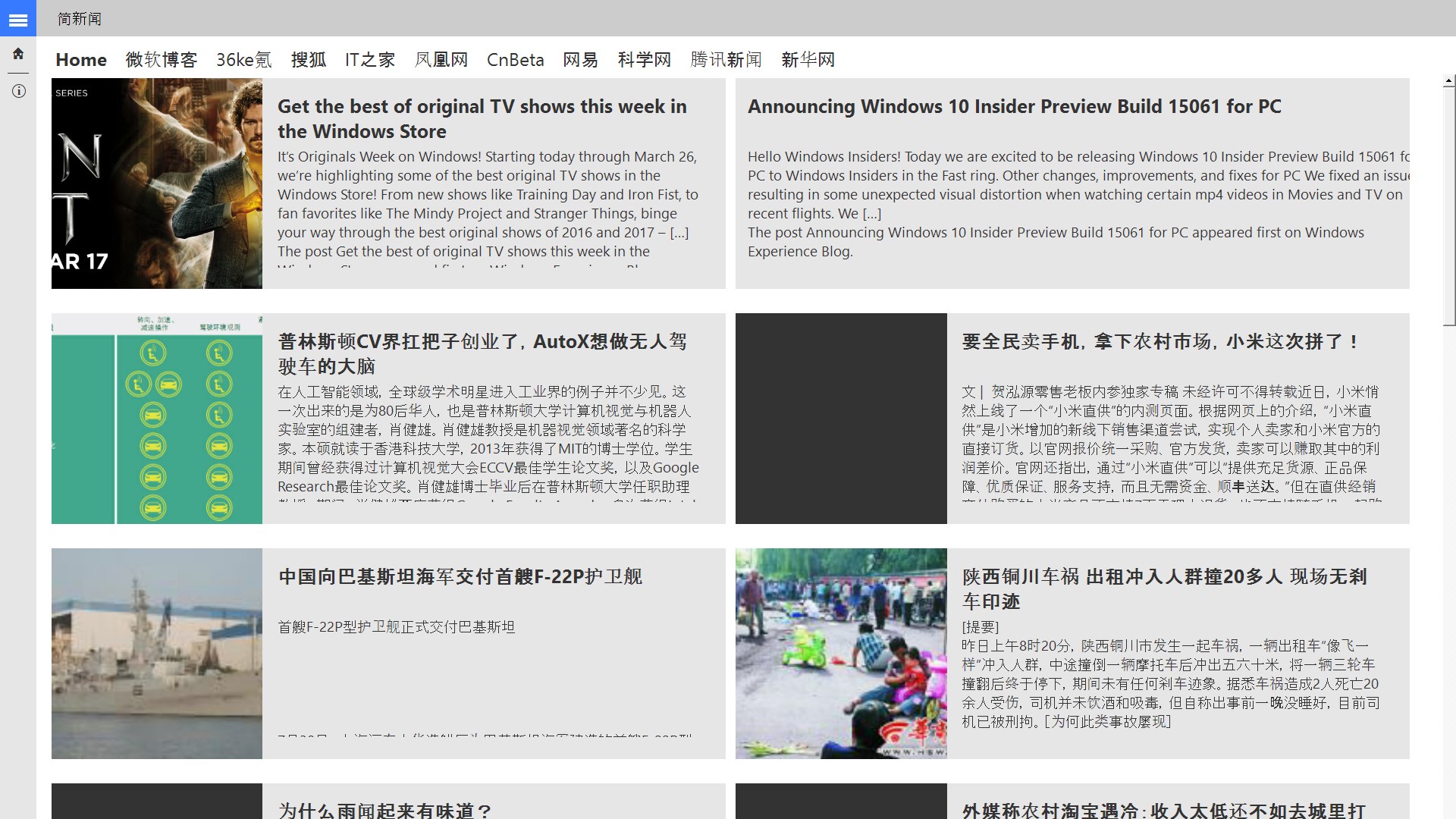1456x819 pixels.
Task: Click scrollbar up arrow
Action: (1448, 80)
